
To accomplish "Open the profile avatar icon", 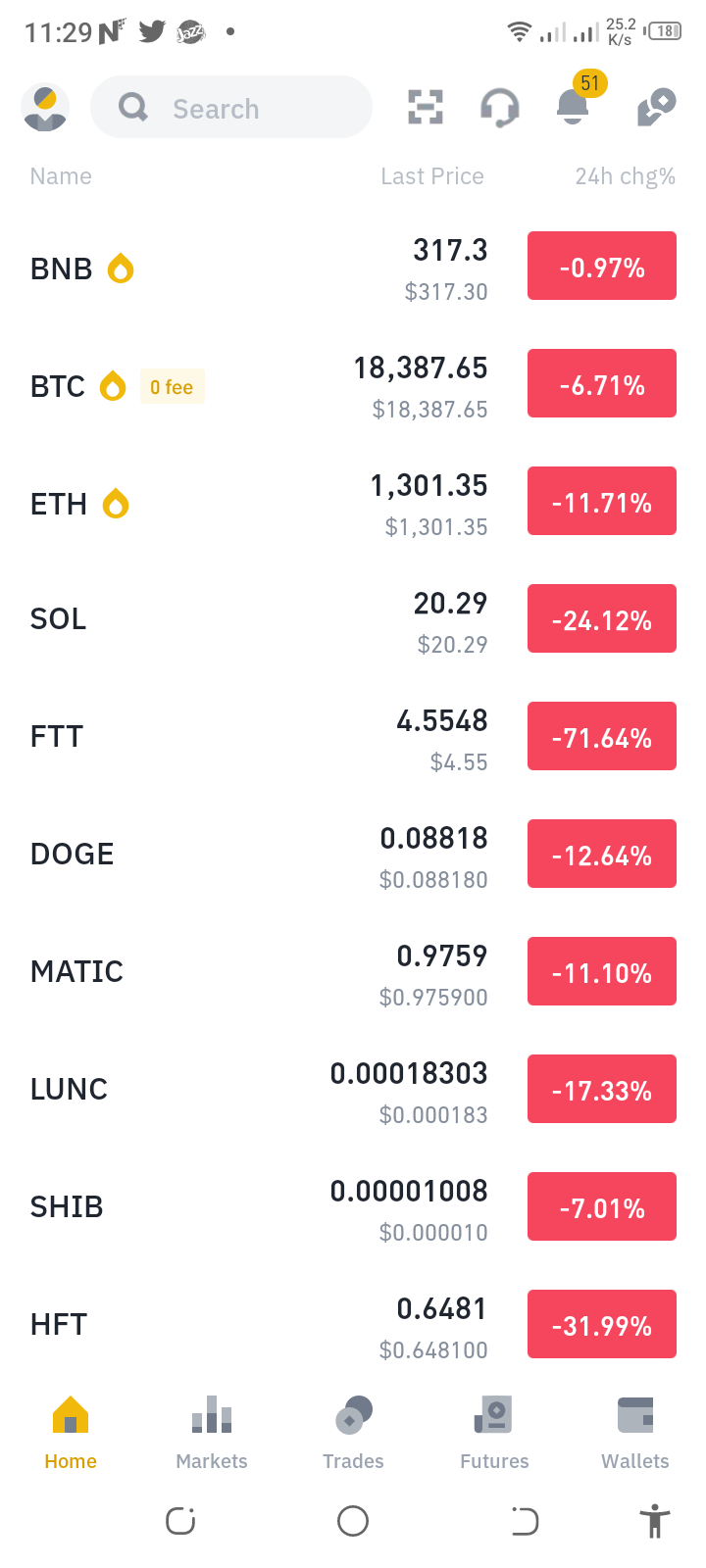I will [x=45, y=108].
